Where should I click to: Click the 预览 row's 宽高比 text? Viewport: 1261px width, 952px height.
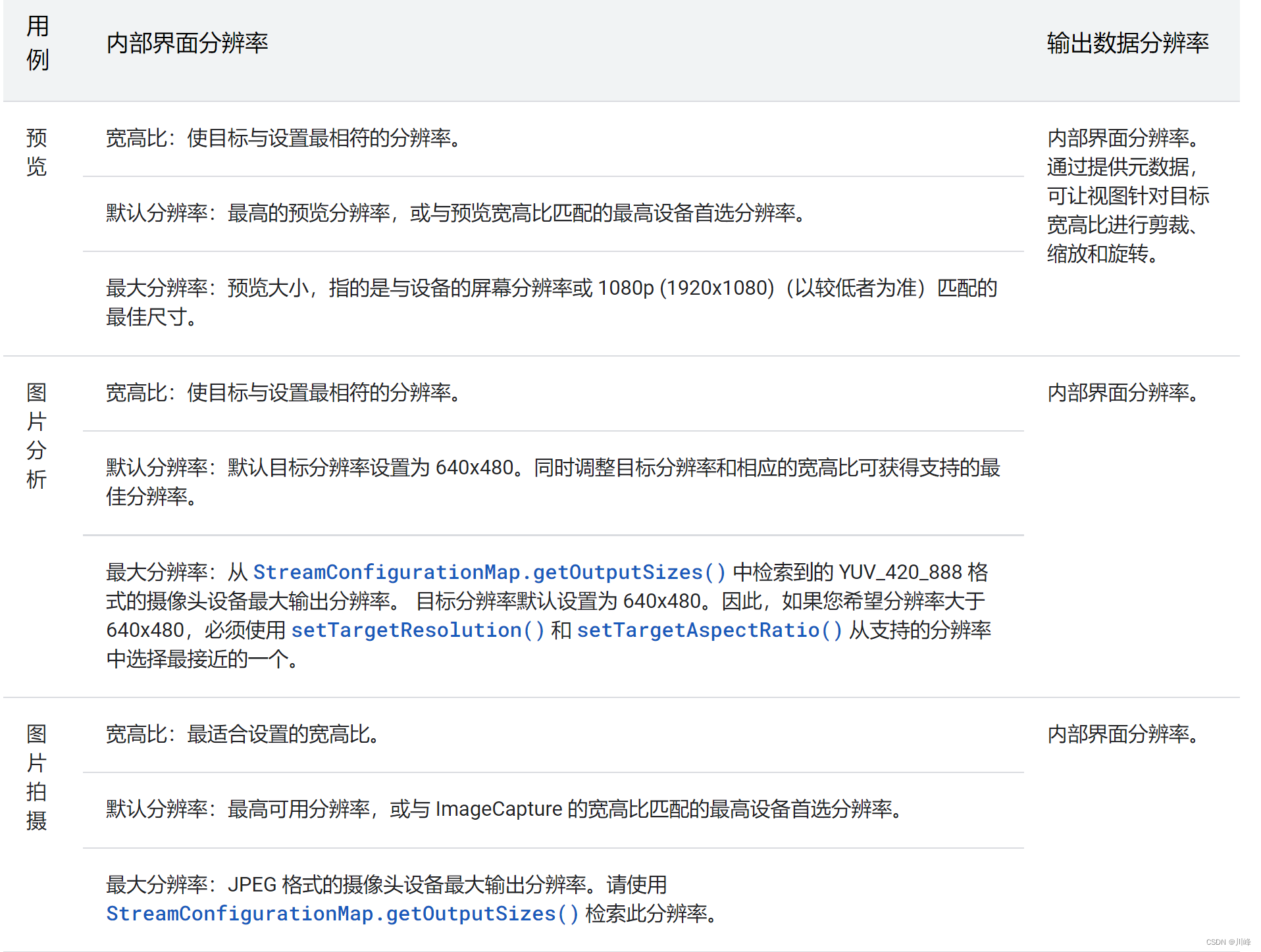(x=284, y=138)
